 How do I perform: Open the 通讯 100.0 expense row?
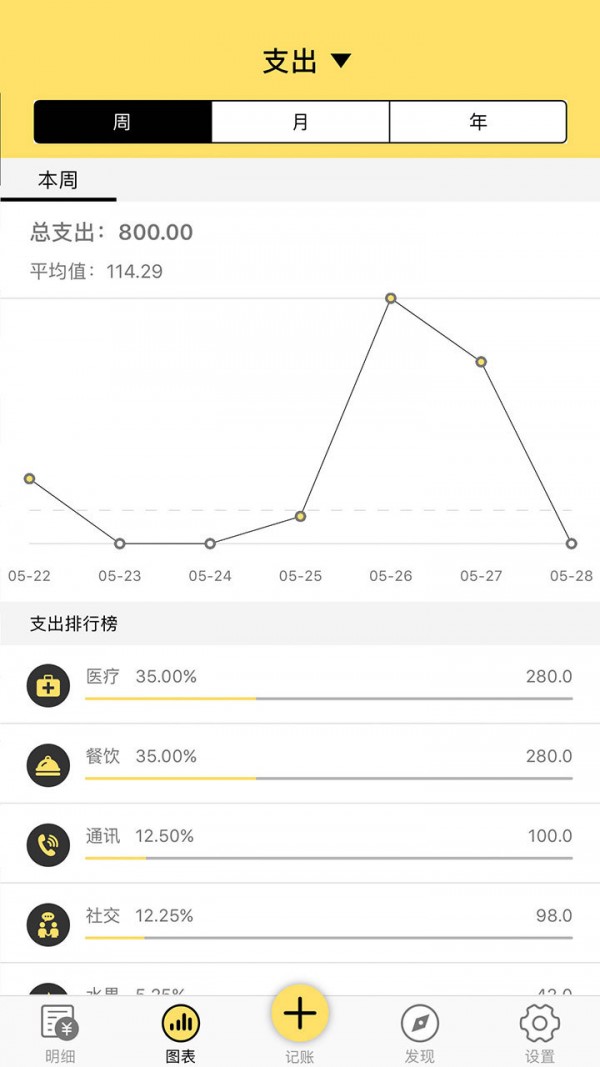[x=328, y=843]
